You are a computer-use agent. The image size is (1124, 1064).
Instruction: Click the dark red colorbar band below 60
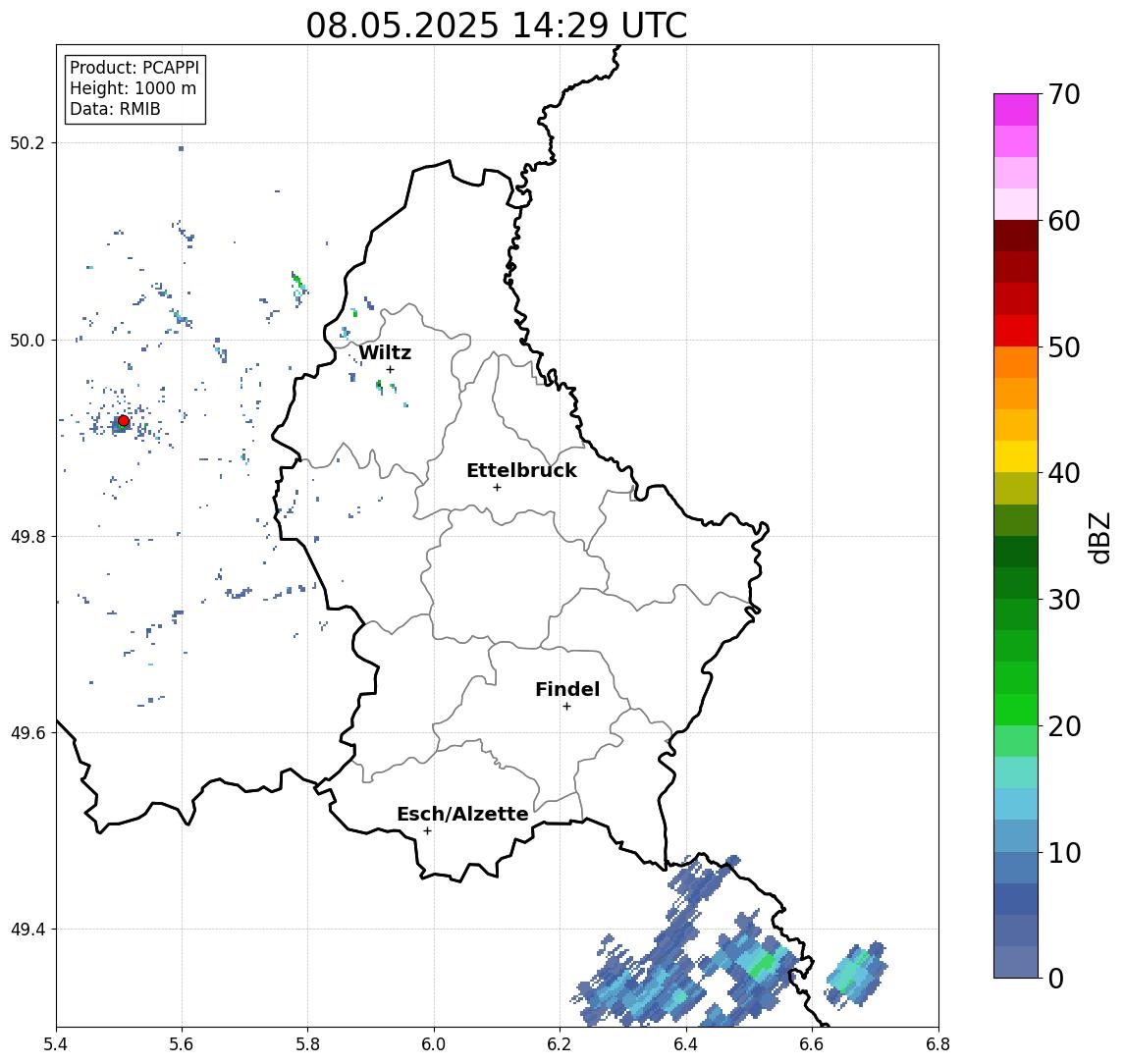pos(1016,236)
